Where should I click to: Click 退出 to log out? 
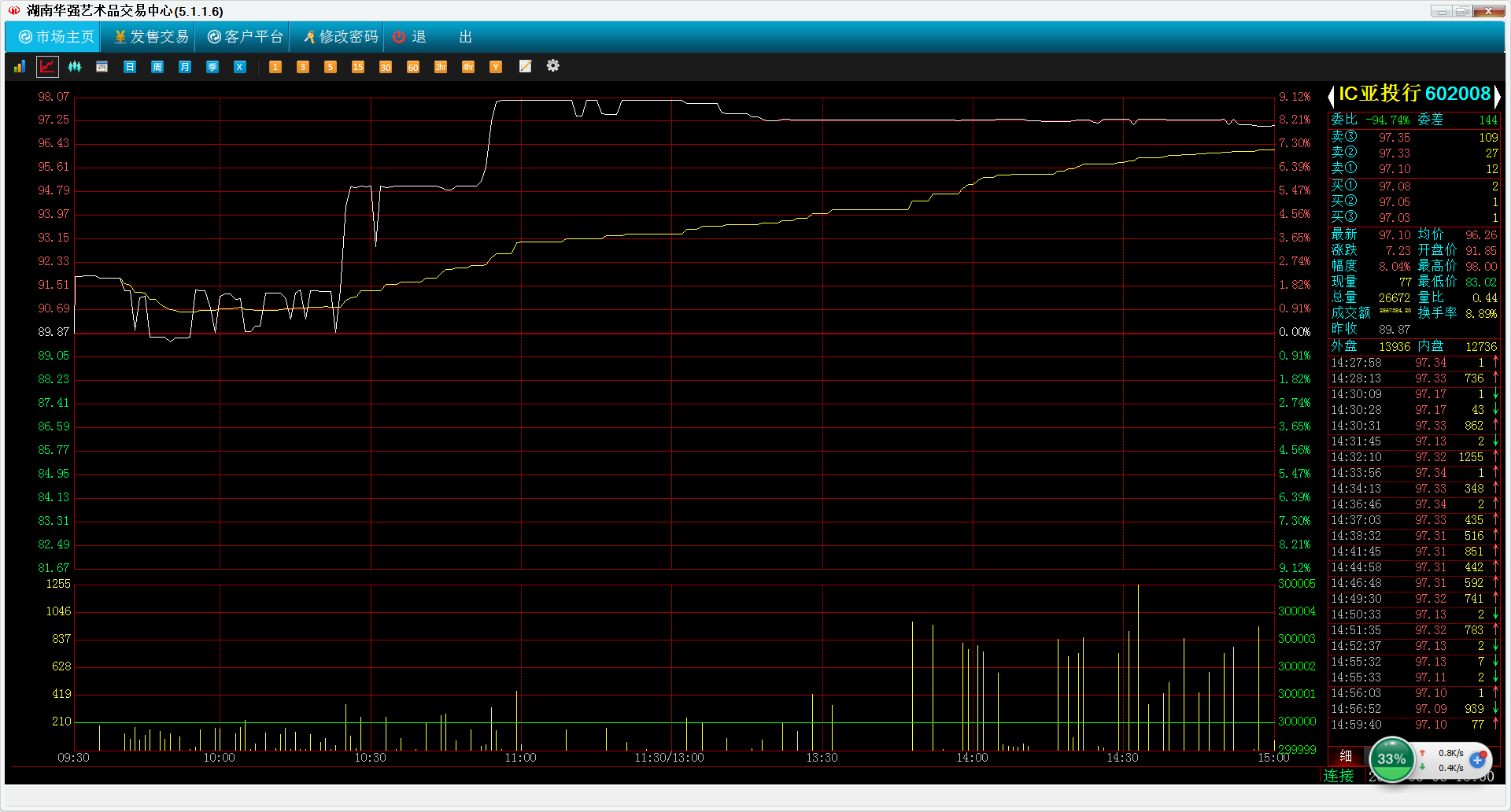(434, 37)
